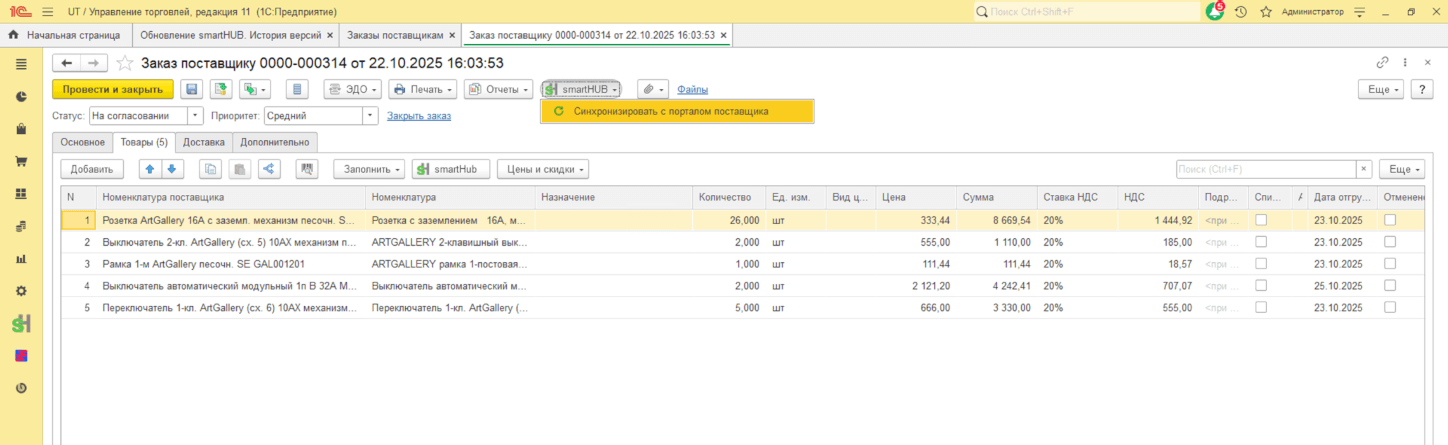This screenshot has width=1448, height=445.
Task: Toggle the 'Спи...' checkbox in row 5
Action: [x=1261, y=308]
